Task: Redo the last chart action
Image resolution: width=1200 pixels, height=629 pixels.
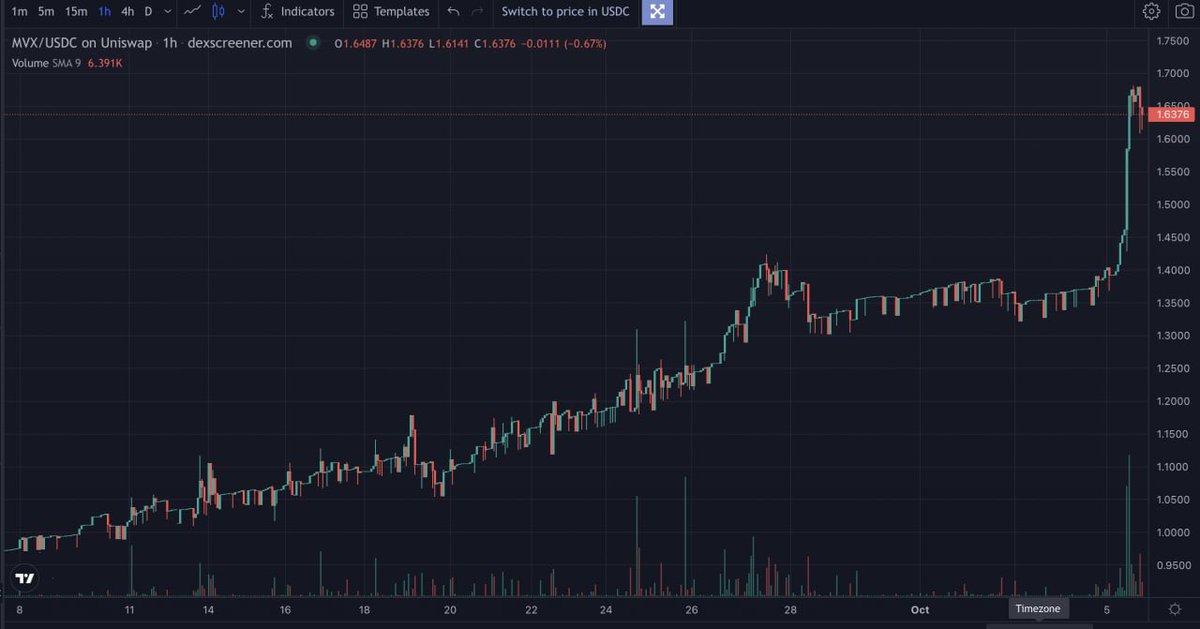Action: 477,12
